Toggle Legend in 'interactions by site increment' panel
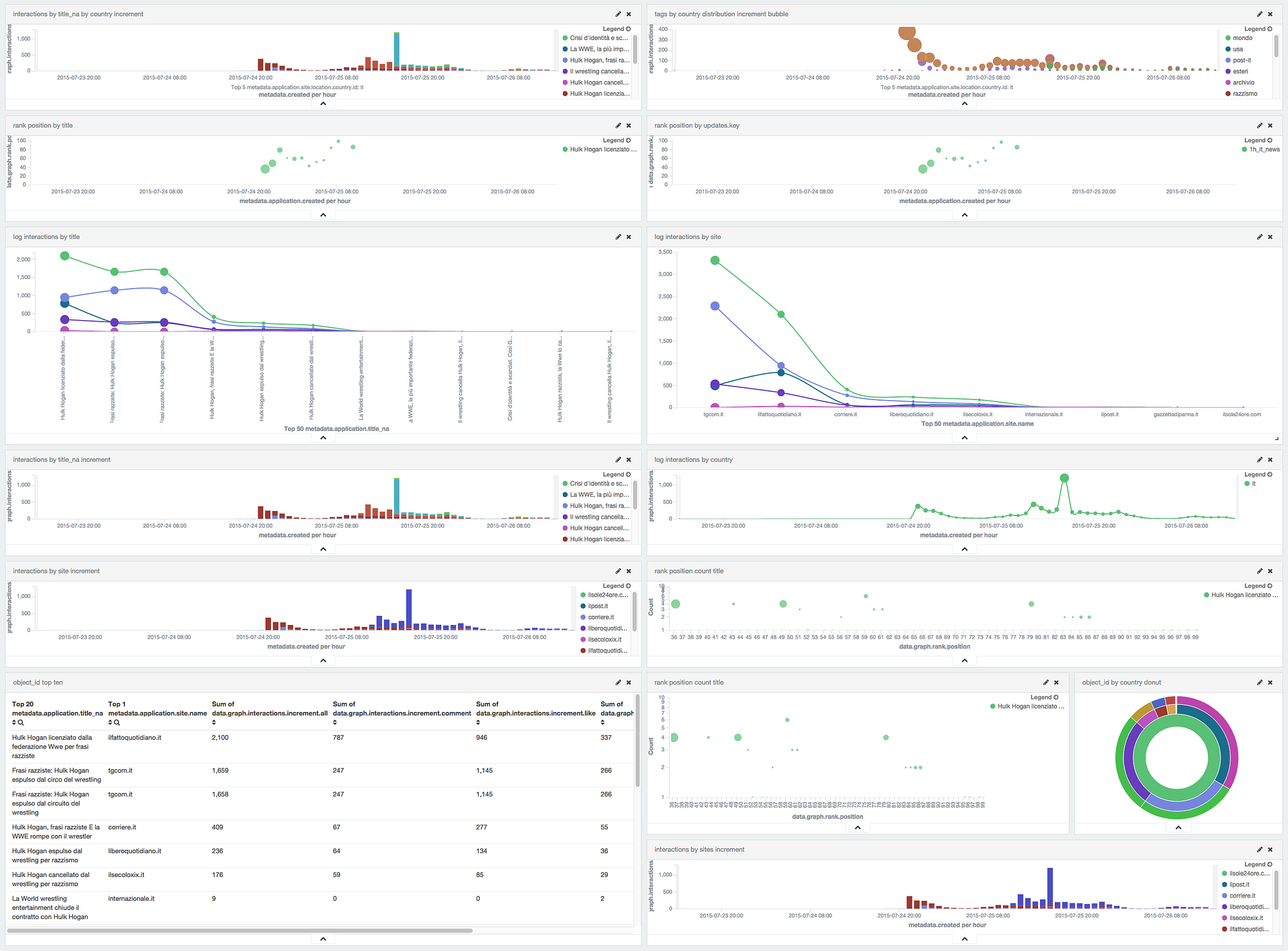 (x=617, y=586)
